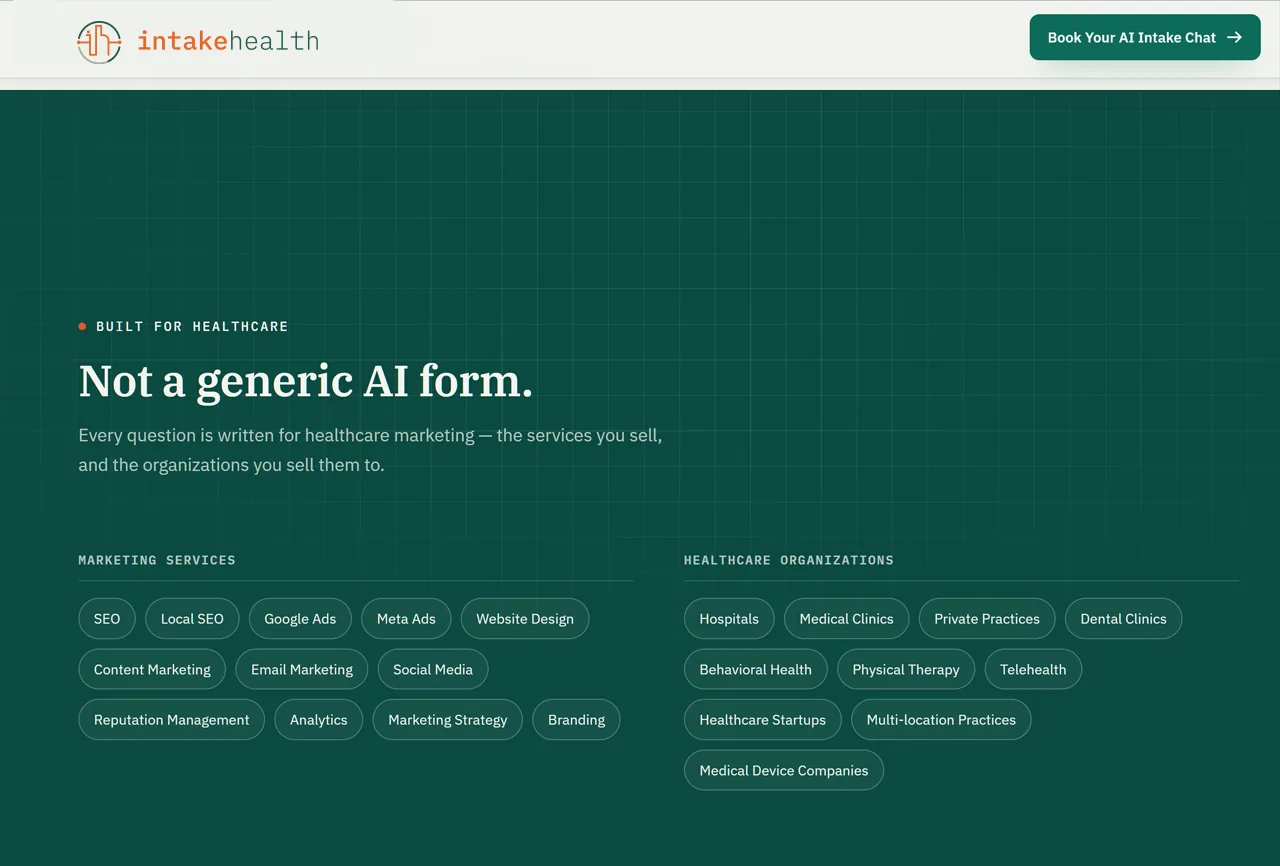Choose the Physical Therapy pill
The image size is (1280, 866).
(x=906, y=669)
